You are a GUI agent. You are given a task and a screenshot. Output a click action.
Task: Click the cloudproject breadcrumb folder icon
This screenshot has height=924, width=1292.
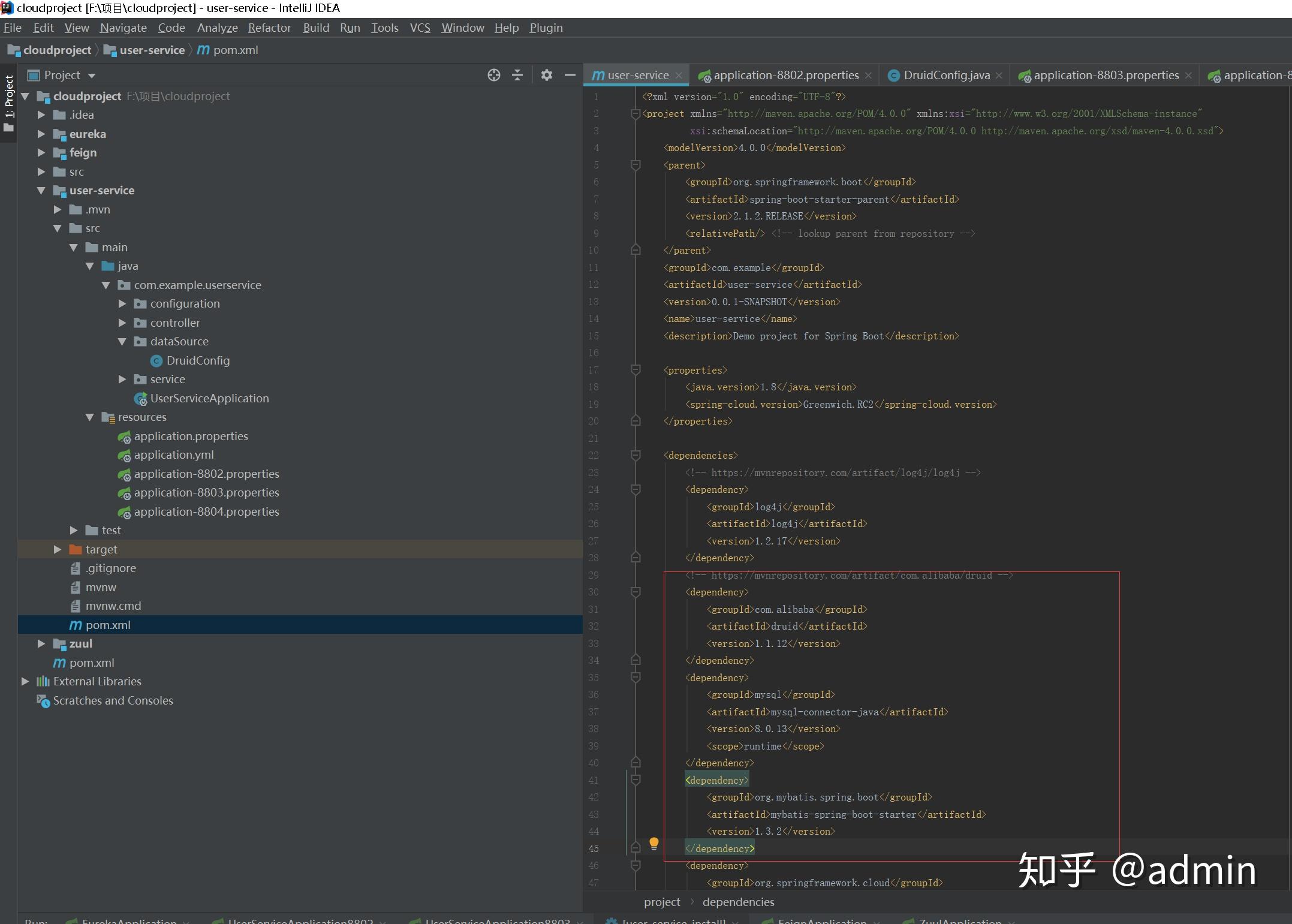tap(14, 50)
